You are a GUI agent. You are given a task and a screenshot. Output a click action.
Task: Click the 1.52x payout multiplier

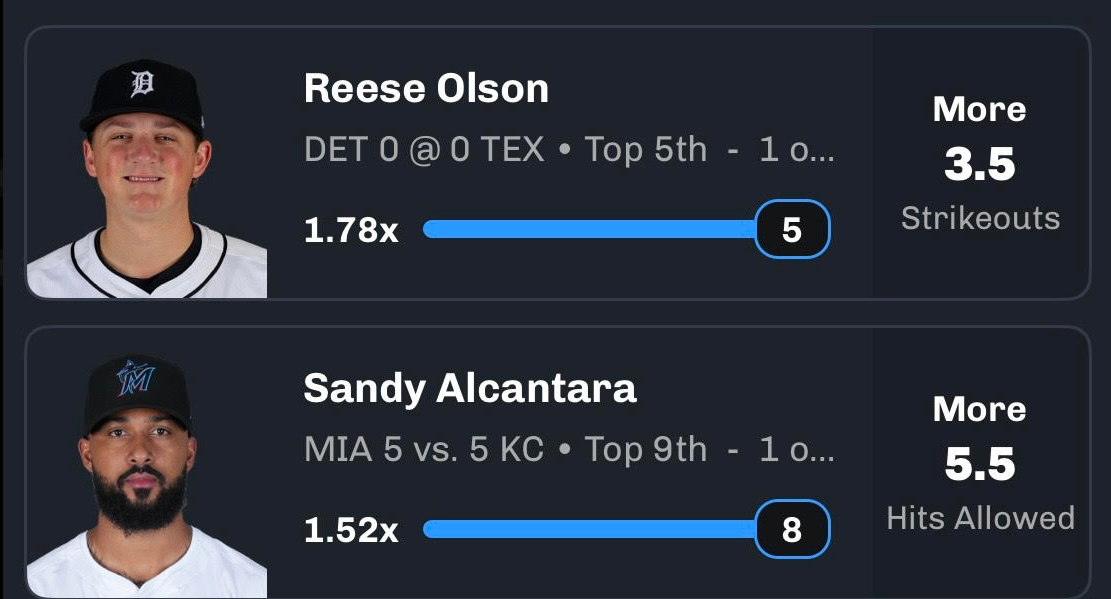351,530
